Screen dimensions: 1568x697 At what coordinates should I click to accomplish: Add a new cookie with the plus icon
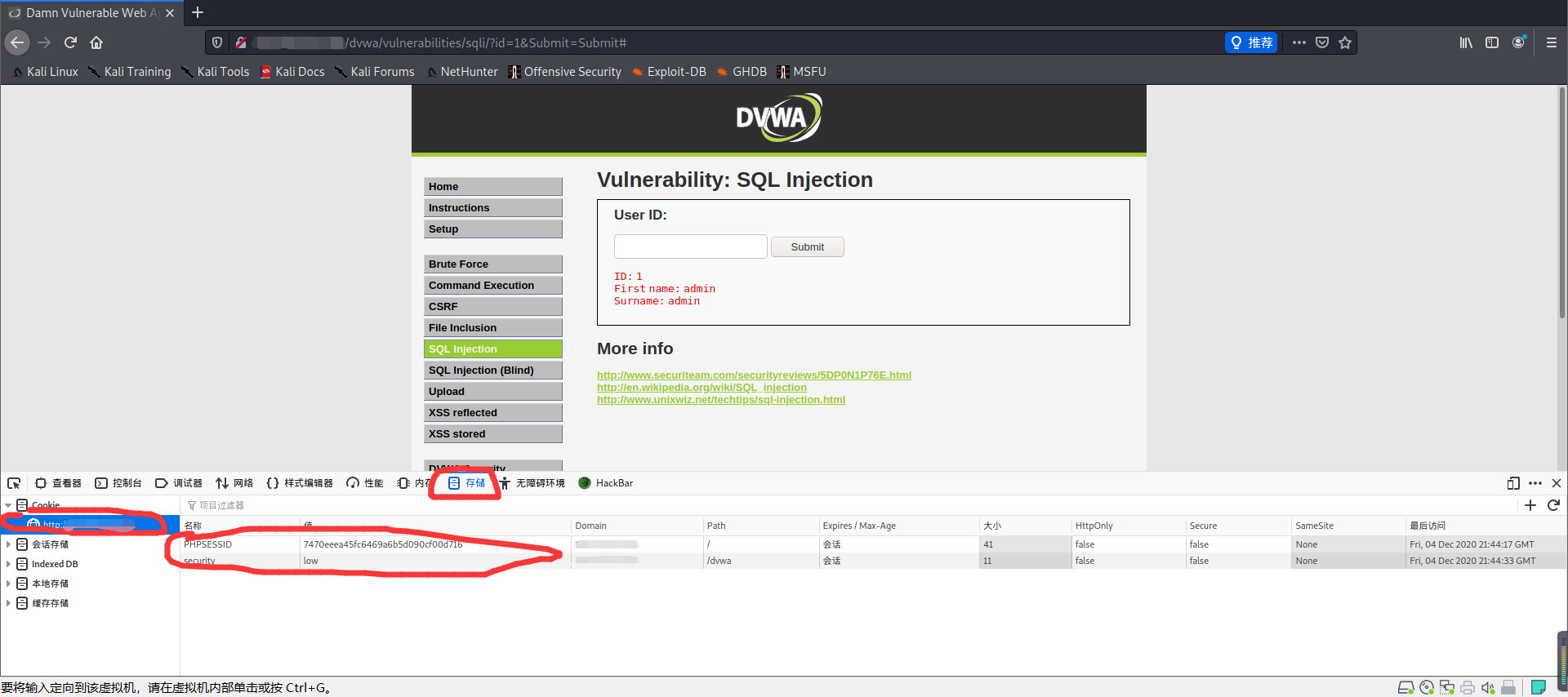[1530, 505]
